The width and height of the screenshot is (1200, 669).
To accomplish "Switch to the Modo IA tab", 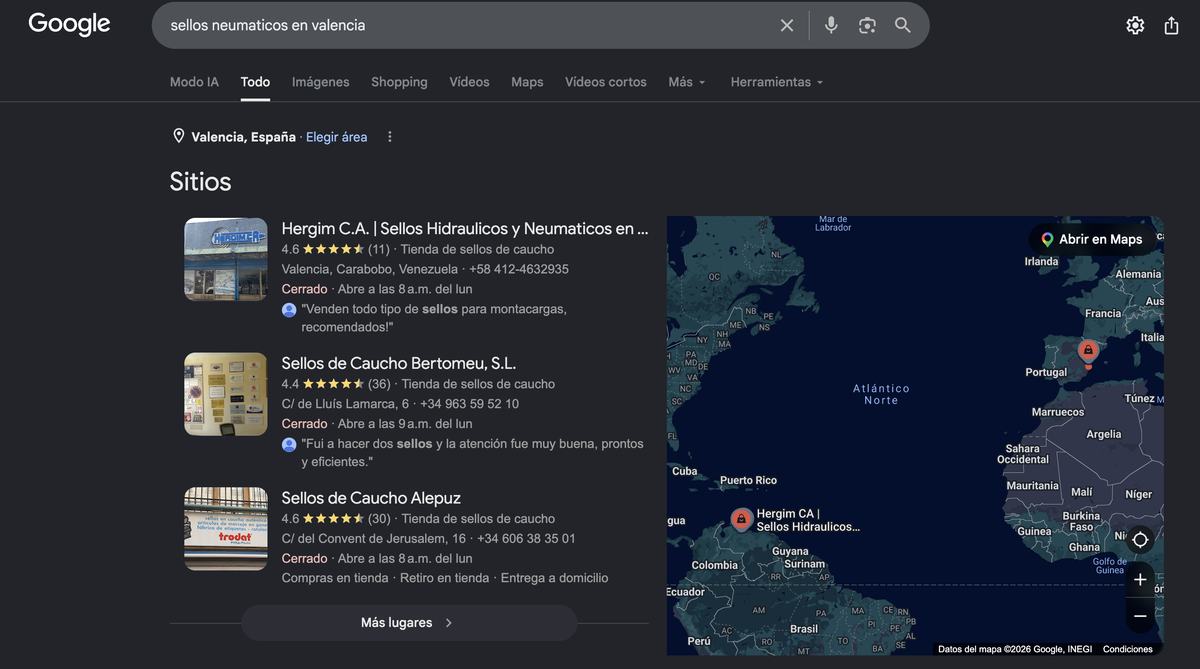I will [194, 82].
